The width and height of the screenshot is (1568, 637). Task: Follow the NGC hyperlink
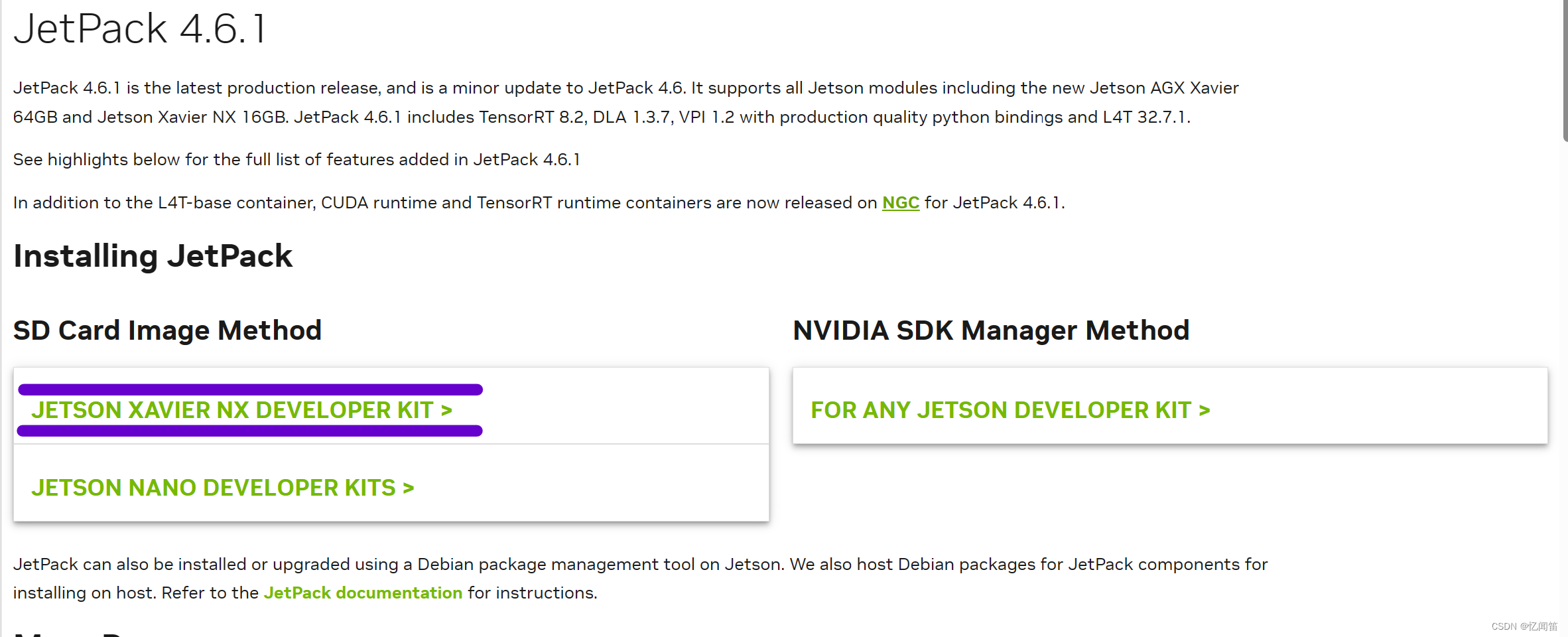[900, 202]
